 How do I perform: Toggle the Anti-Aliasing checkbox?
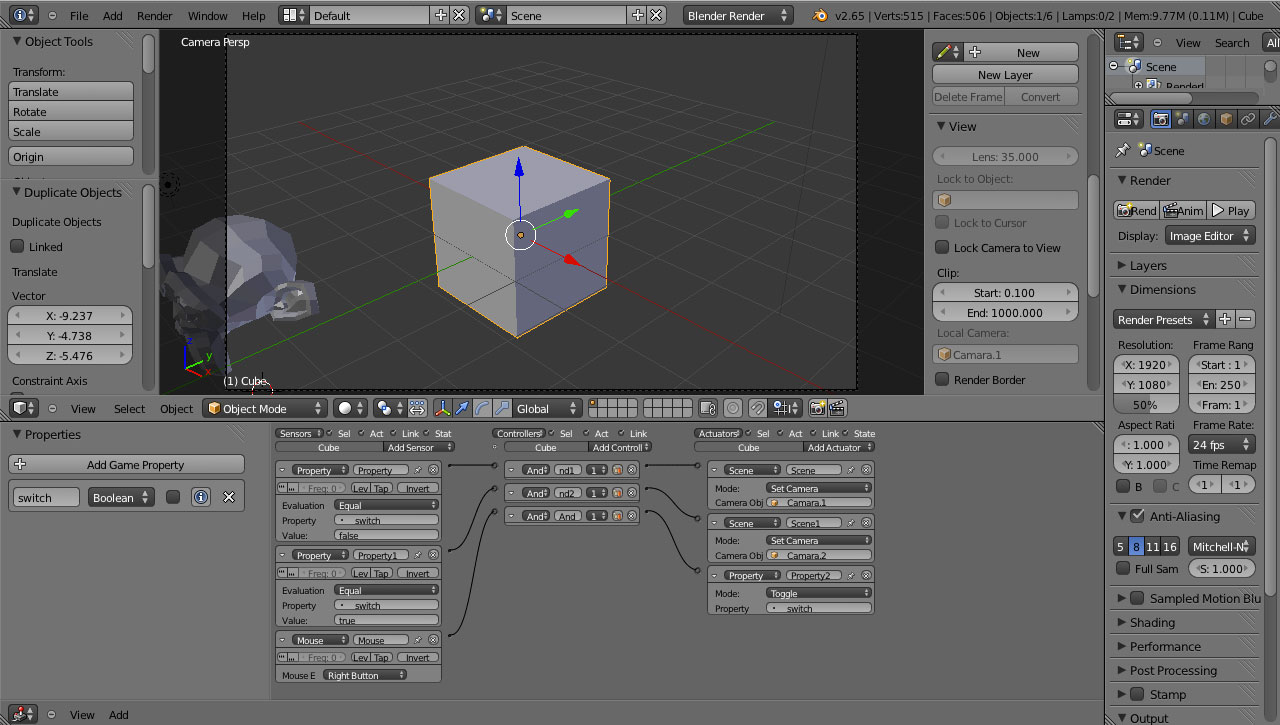pyautogui.click(x=1137, y=516)
